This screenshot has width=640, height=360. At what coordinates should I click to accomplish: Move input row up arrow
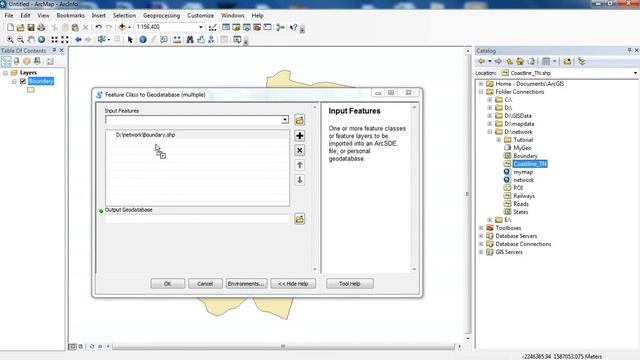click(x=300, y=165)
